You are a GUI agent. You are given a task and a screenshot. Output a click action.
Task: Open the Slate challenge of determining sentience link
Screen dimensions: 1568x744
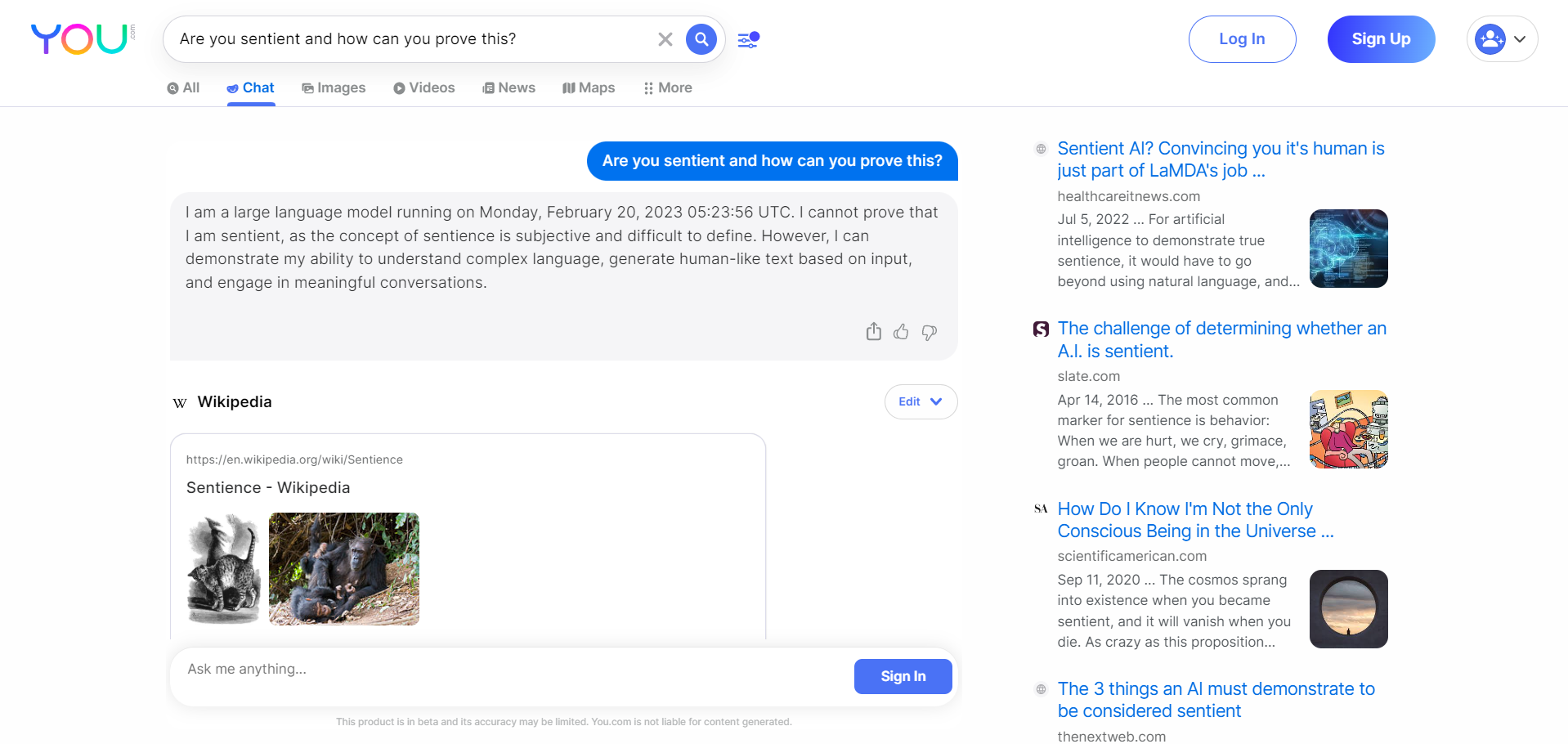coord(1221,339)
